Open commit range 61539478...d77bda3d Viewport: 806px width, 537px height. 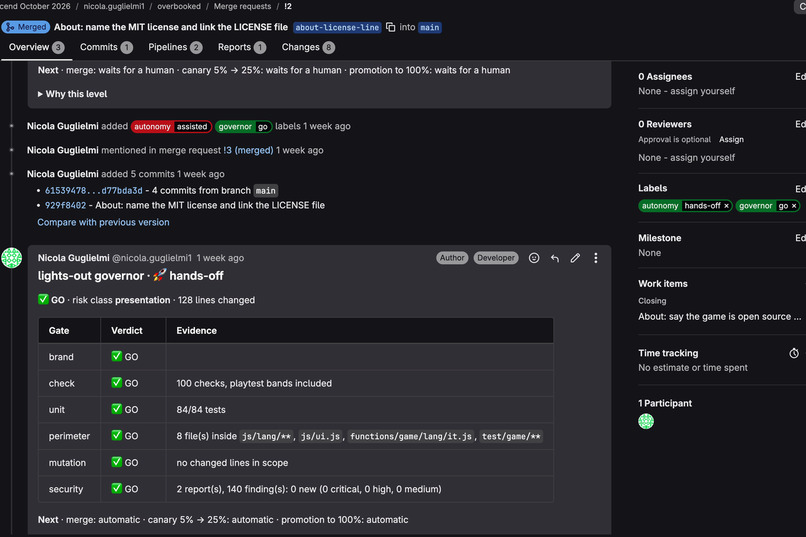point(94,191)
